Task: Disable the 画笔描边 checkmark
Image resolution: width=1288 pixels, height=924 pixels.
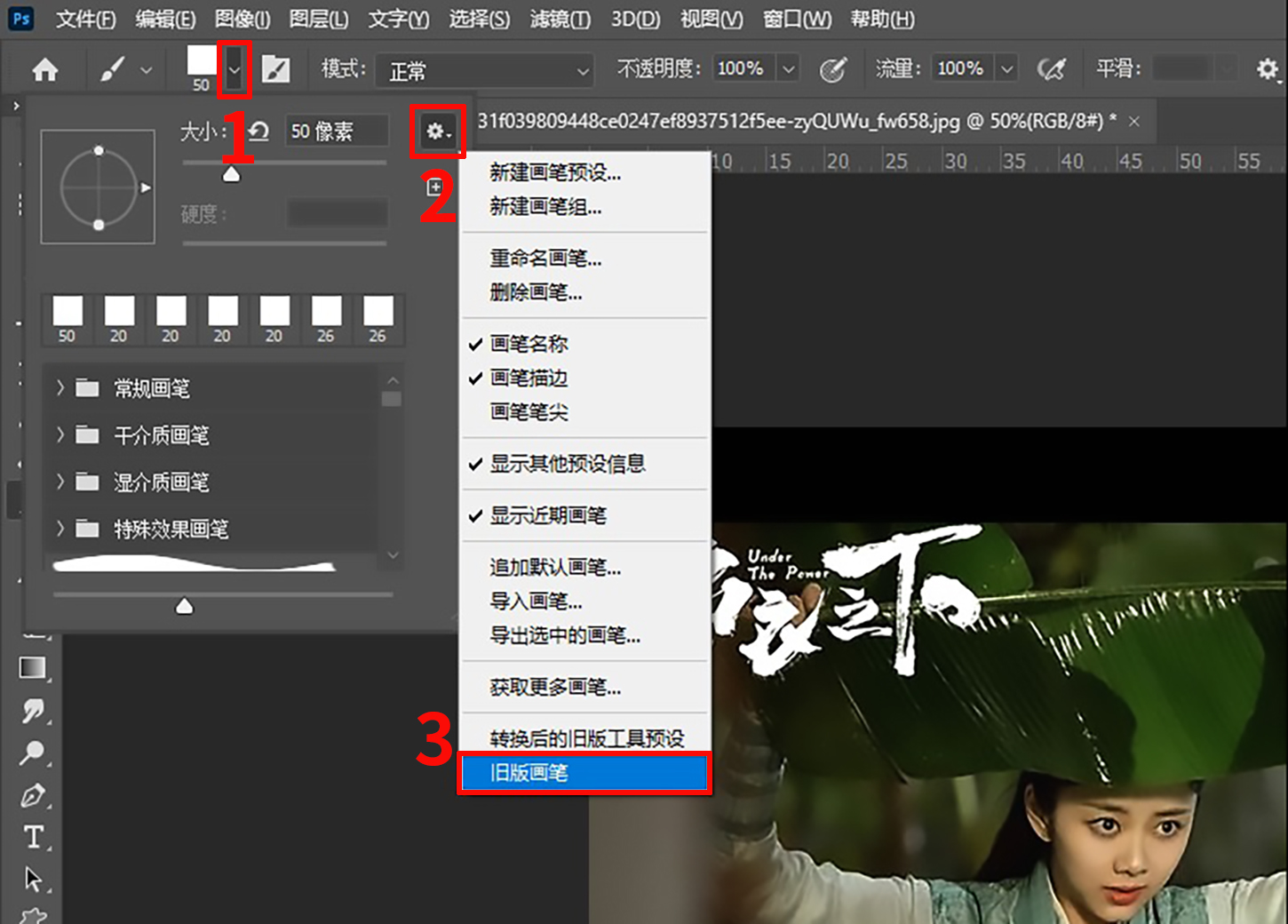Action: [x=529, y=378]
